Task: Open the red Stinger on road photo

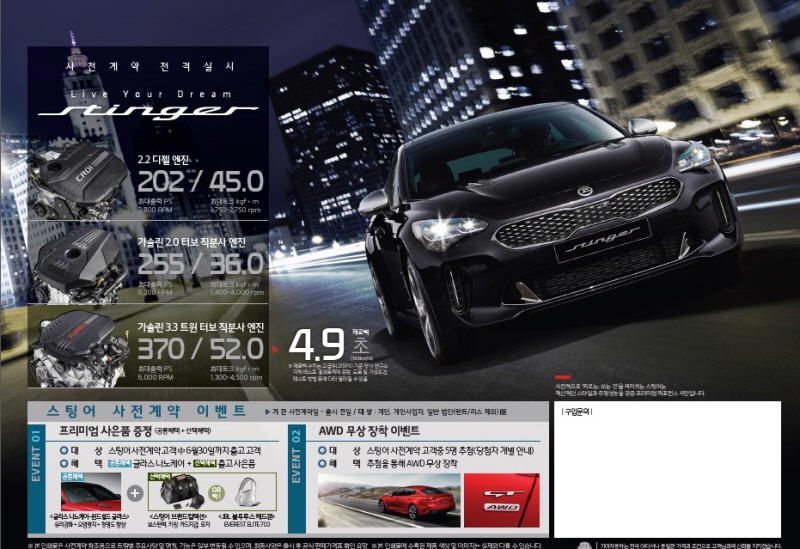Action: [389, 500]
